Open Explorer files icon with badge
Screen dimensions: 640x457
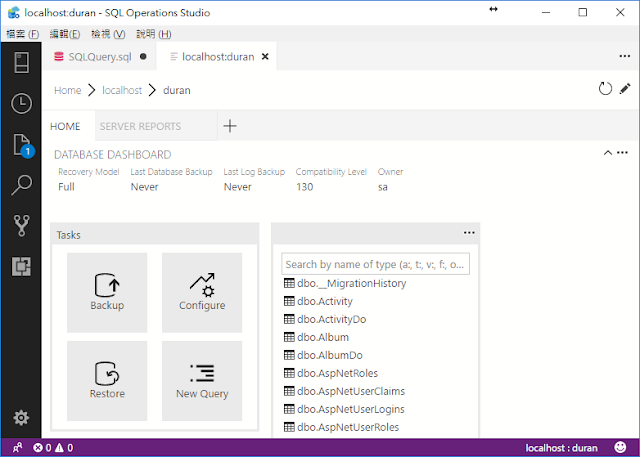coord(22,145)
